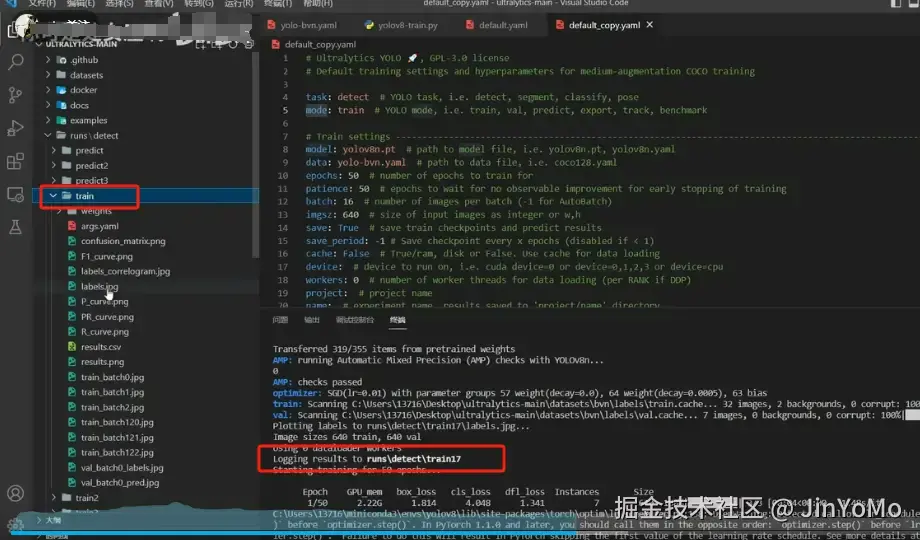Open PR_curve.png file
Screen dimensions: 920x540
click(x=107, y=317)
